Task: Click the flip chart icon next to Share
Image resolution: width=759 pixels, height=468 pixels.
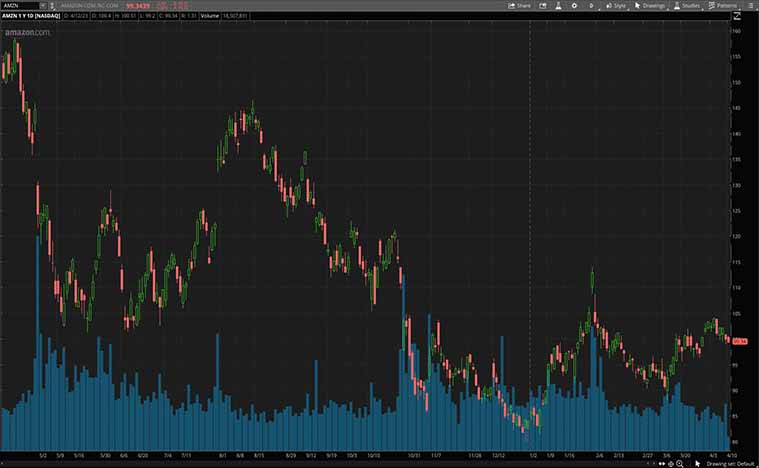Action: (x=543, y=6)
